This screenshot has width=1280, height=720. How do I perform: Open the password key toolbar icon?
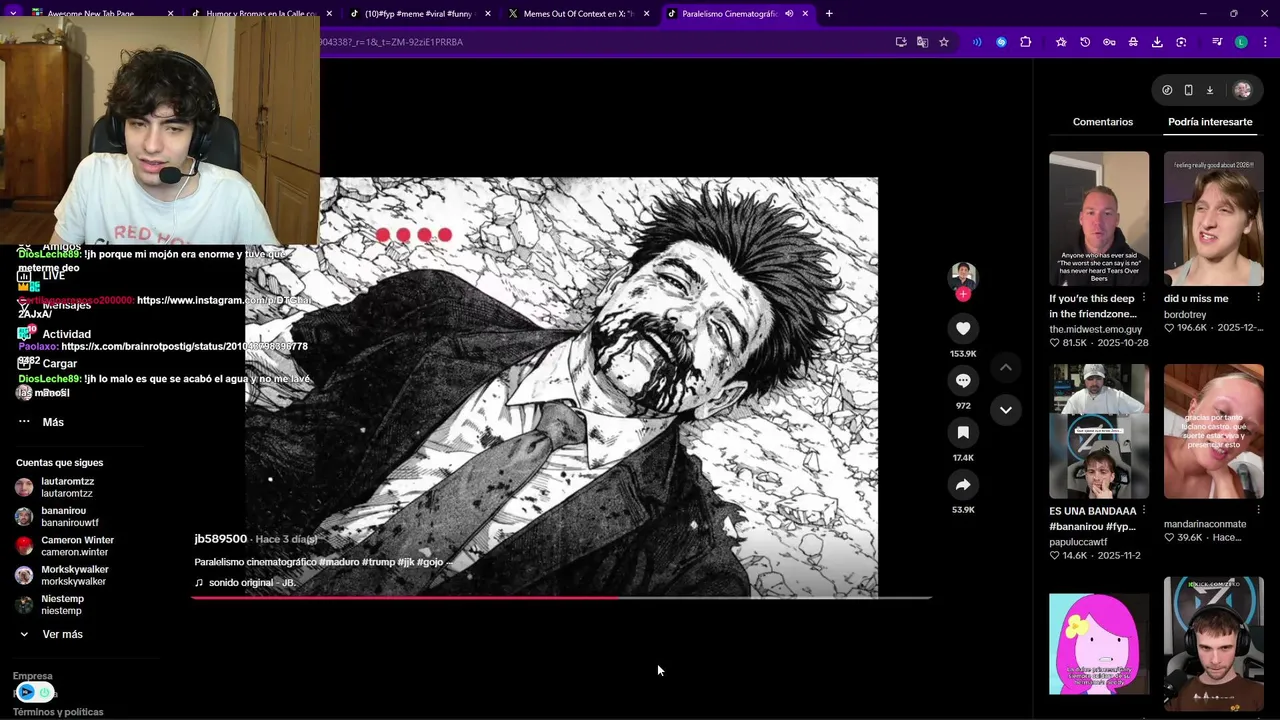pos(1109,42)
